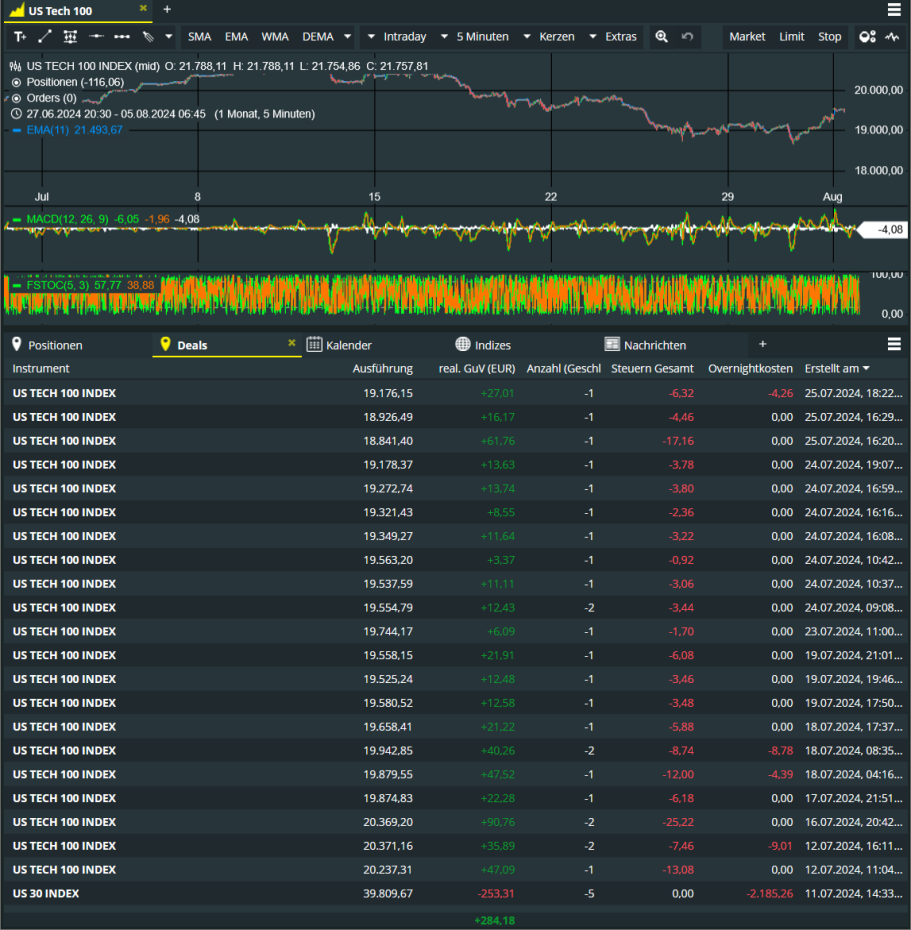Sort by Anzahl column header
This screenshot has height=930, width=911.
(564, 369)
